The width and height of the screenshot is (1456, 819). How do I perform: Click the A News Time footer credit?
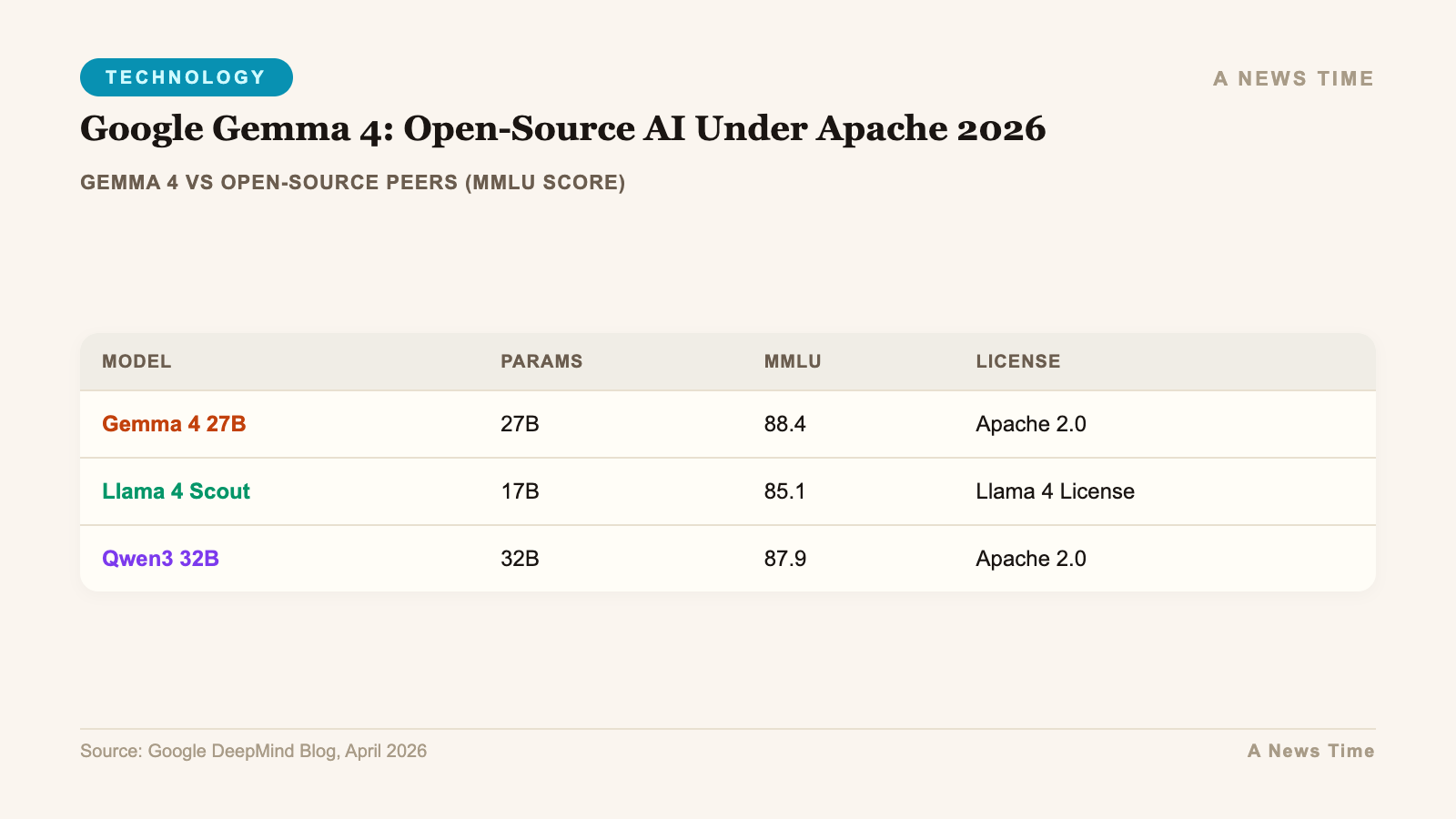pyautogui.click(x=1310, y=751)
